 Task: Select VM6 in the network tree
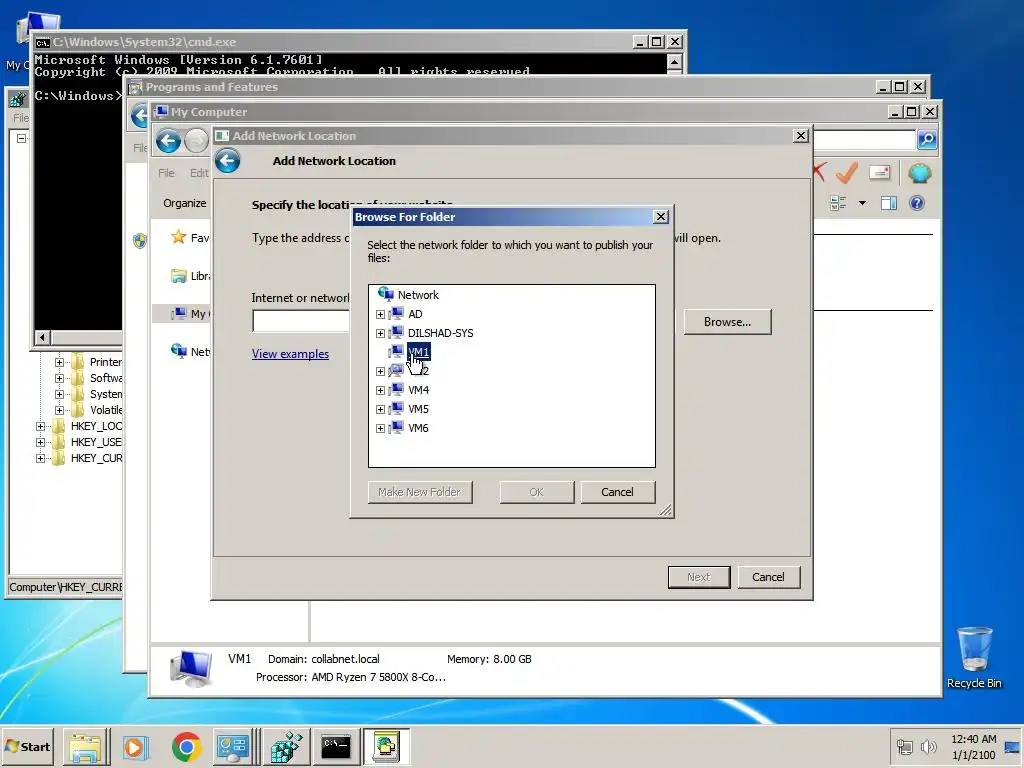[418, 428]
